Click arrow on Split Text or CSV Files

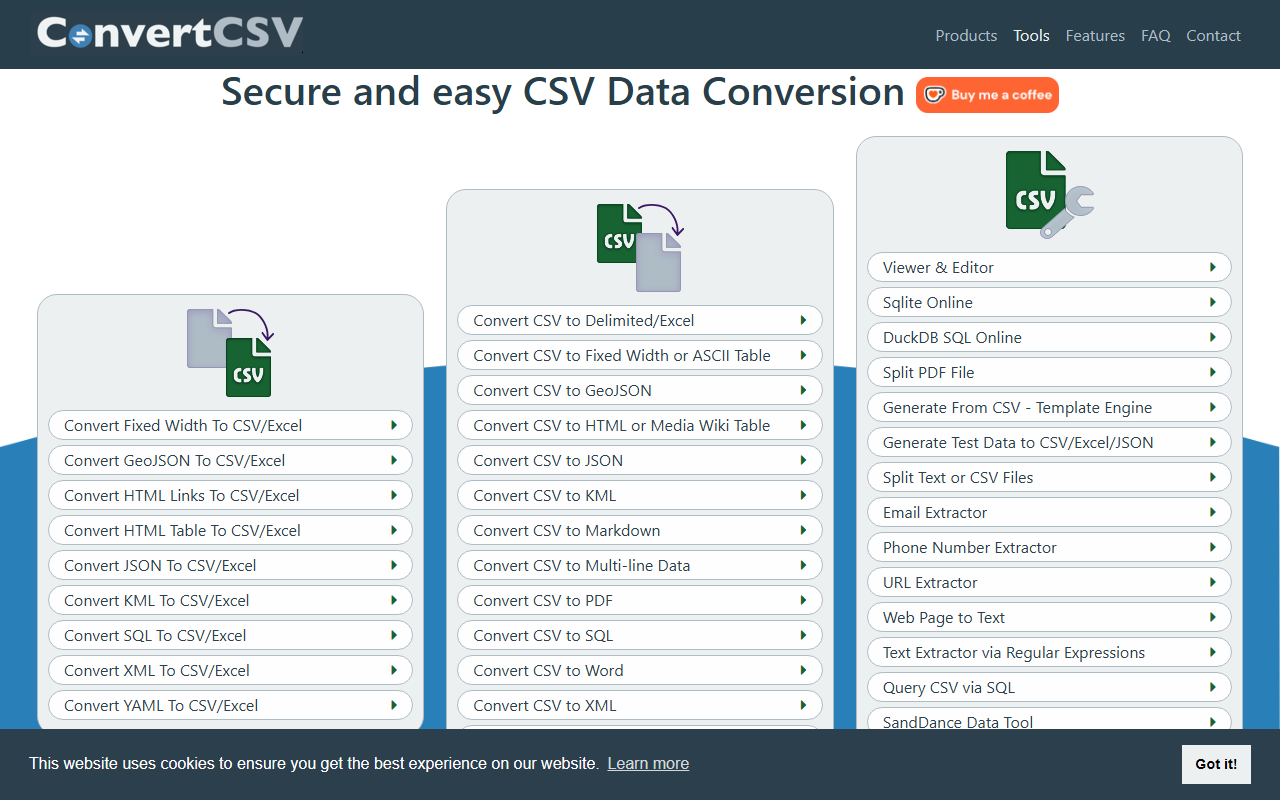point(1212,477)
